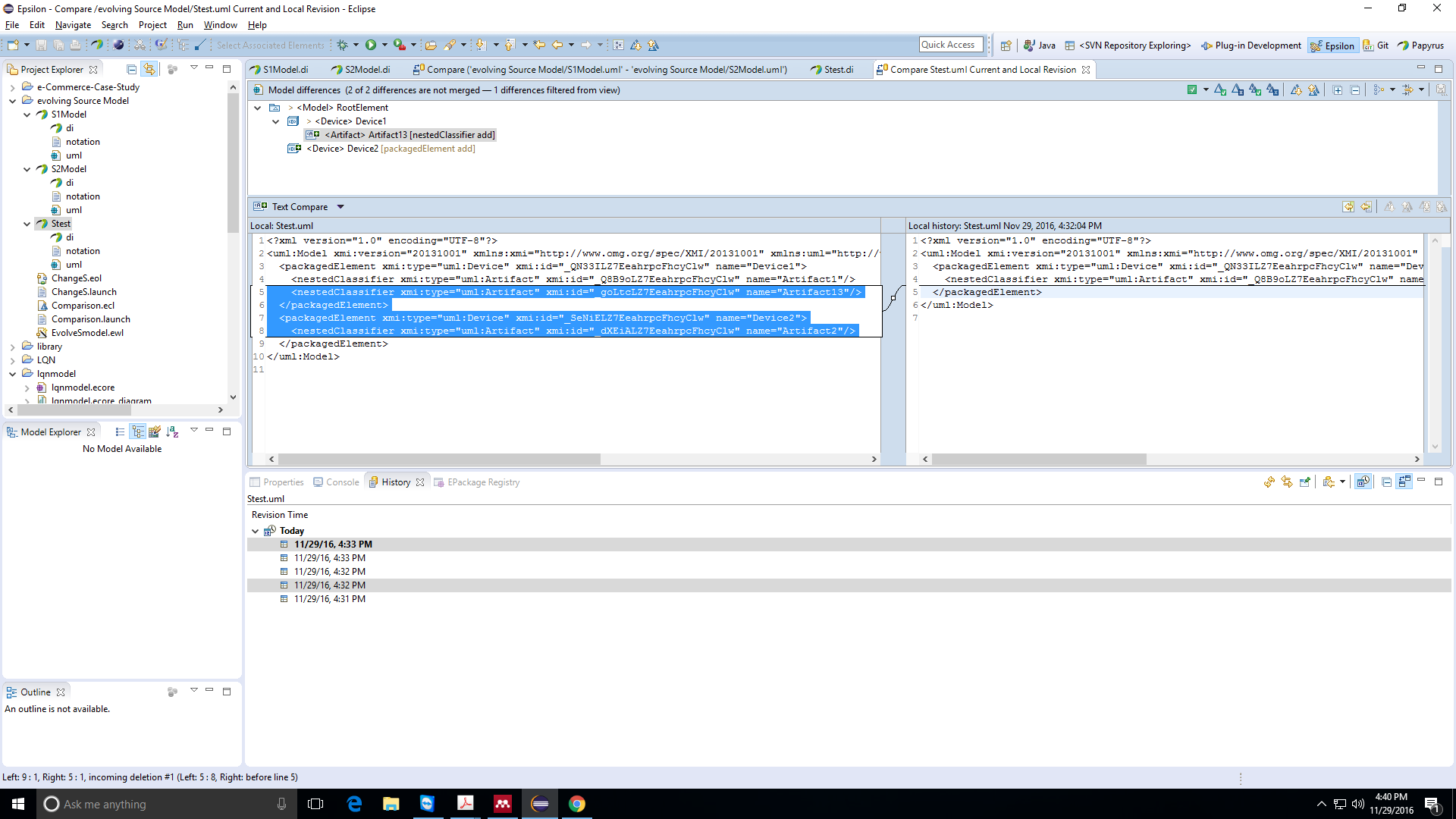The width and height of the screenshot is (1456, 819).
Task: Toggle merge mode green checkmark button
Action: coord(1192,90)
